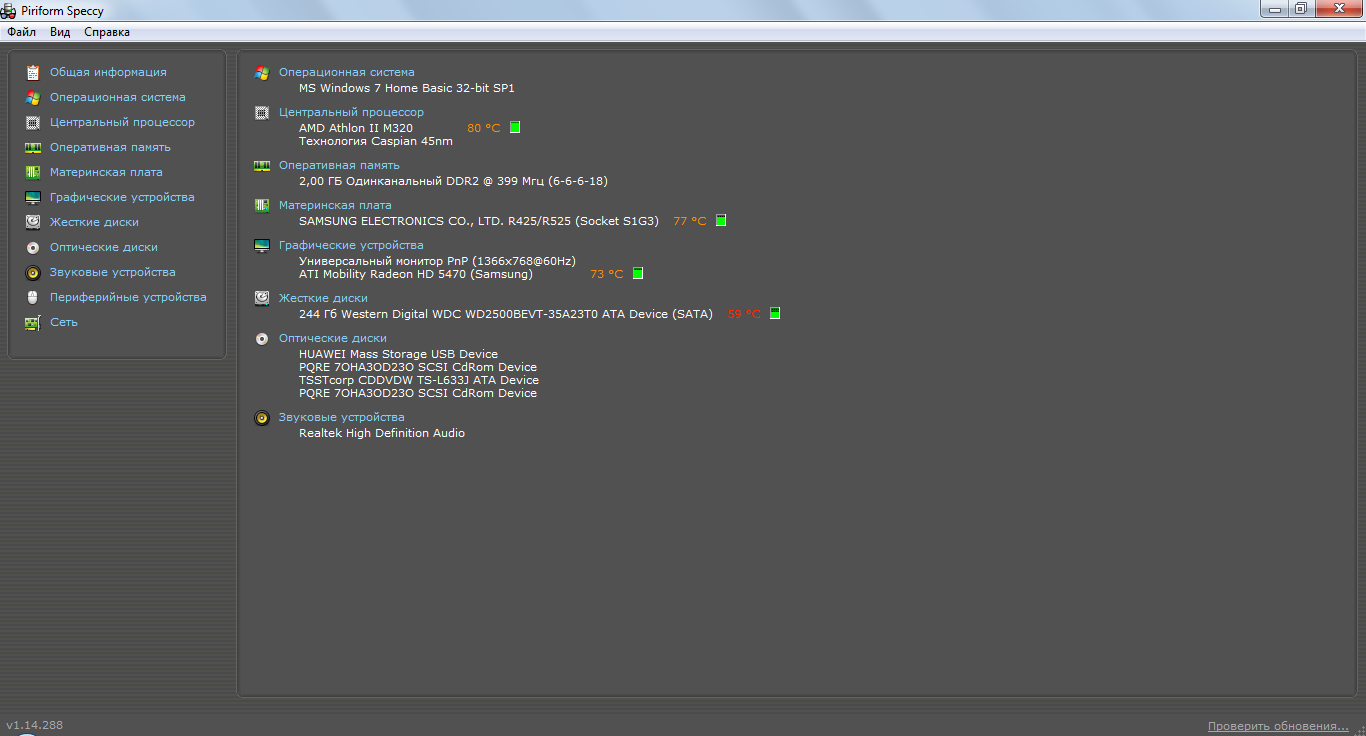Click Операционная система heading link in summary
This screenshot has height=736, width=1366.
point(347,72)
